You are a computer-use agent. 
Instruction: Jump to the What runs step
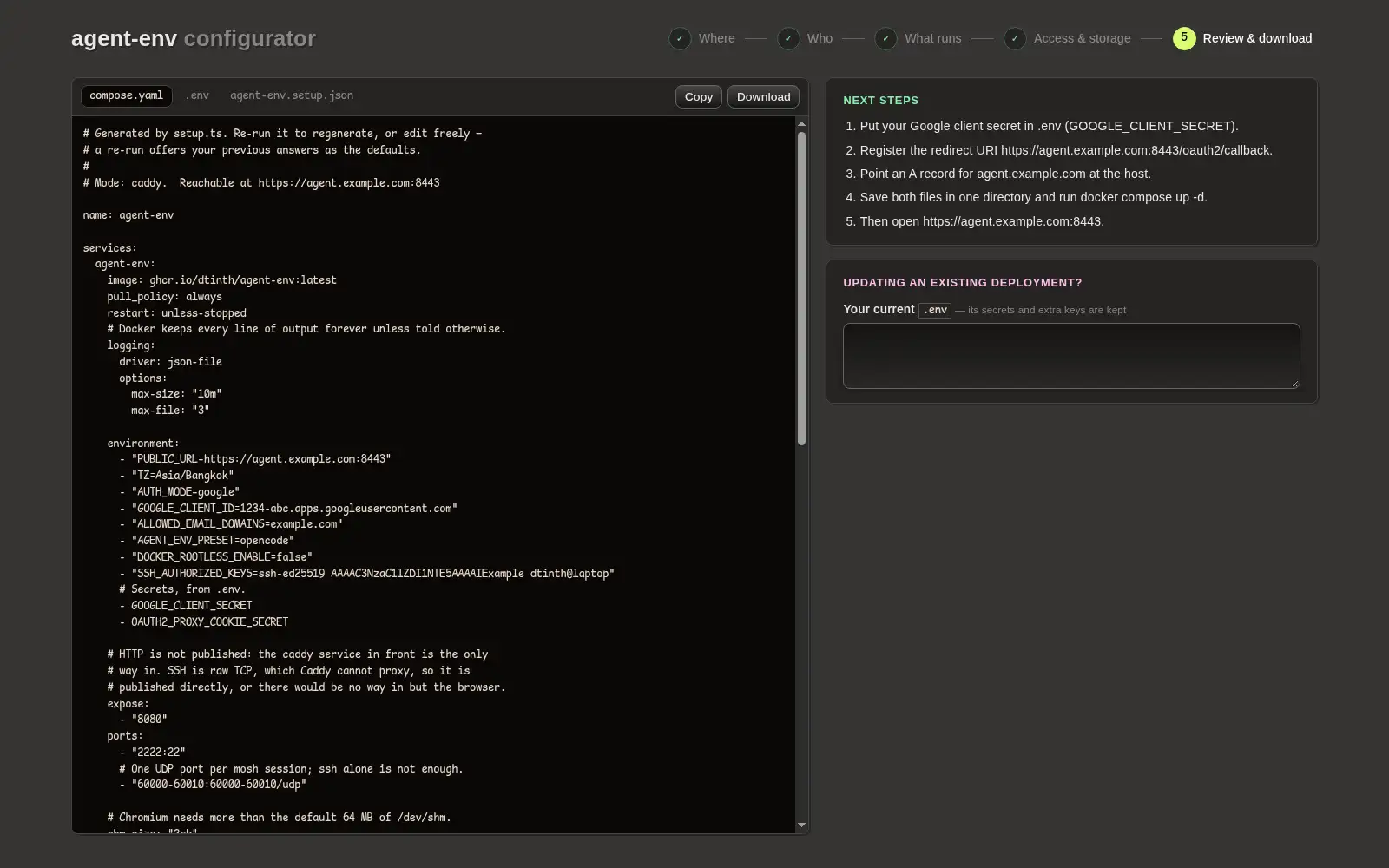coord(918,38)
